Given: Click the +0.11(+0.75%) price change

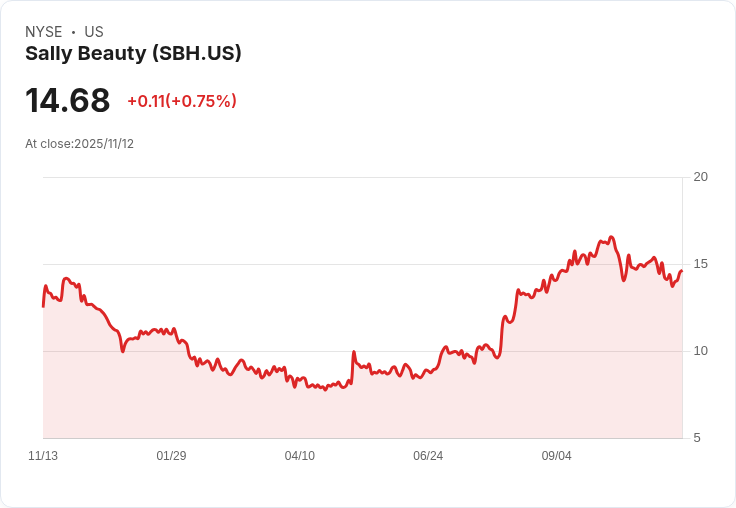Looking at the screenshot, I should (181, 101).
